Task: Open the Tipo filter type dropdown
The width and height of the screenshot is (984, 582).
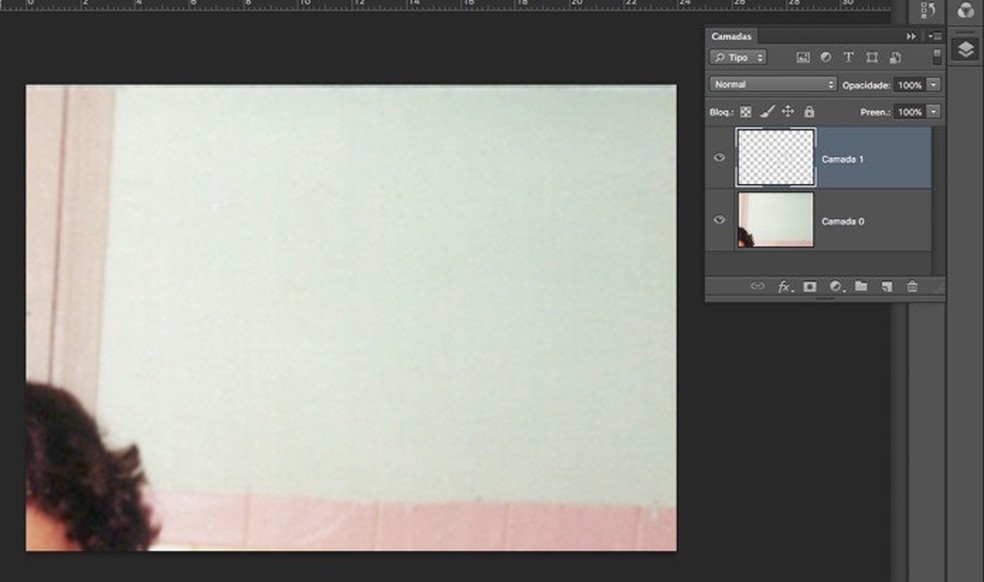Action: (738, 57)
